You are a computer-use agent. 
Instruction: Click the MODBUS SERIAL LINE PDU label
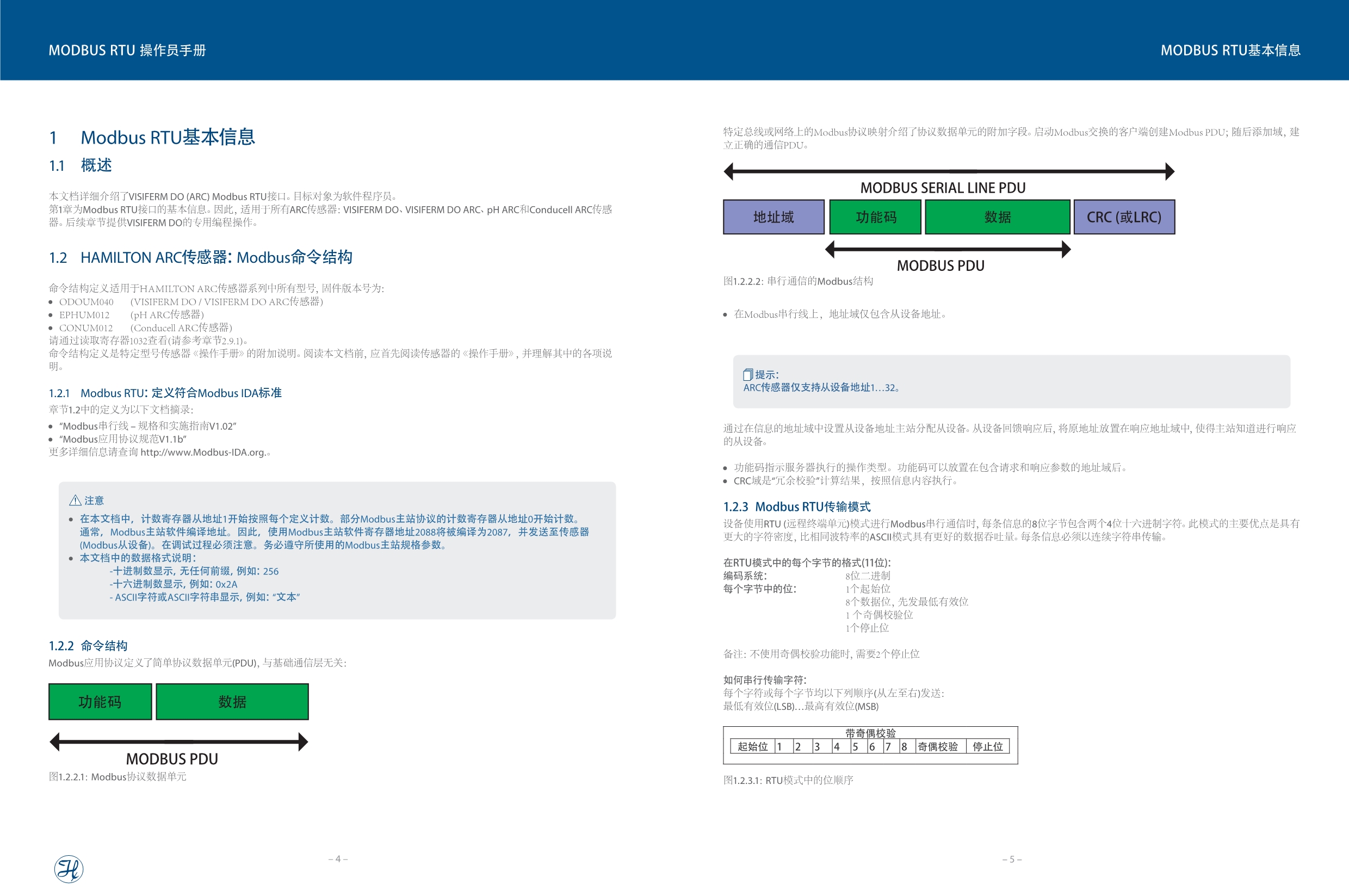943,188
